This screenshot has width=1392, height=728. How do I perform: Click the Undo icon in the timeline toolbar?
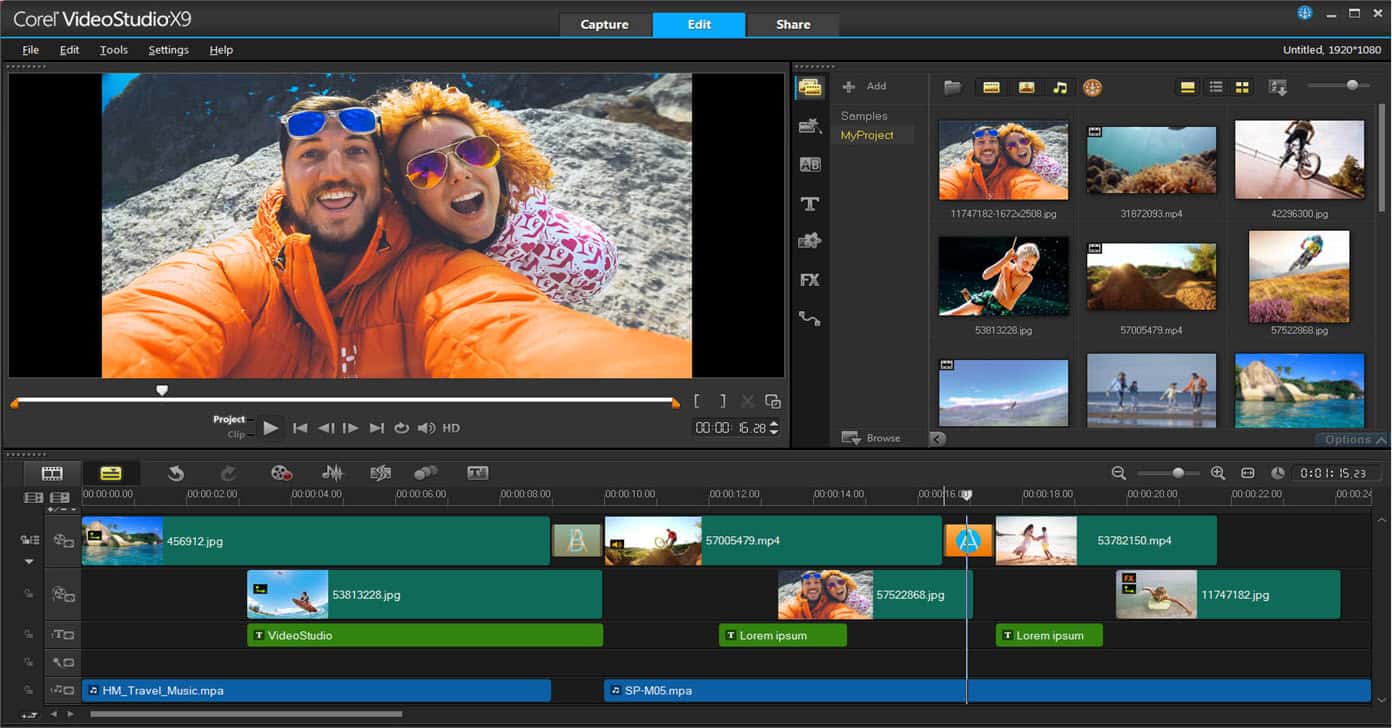click(176, 472)
